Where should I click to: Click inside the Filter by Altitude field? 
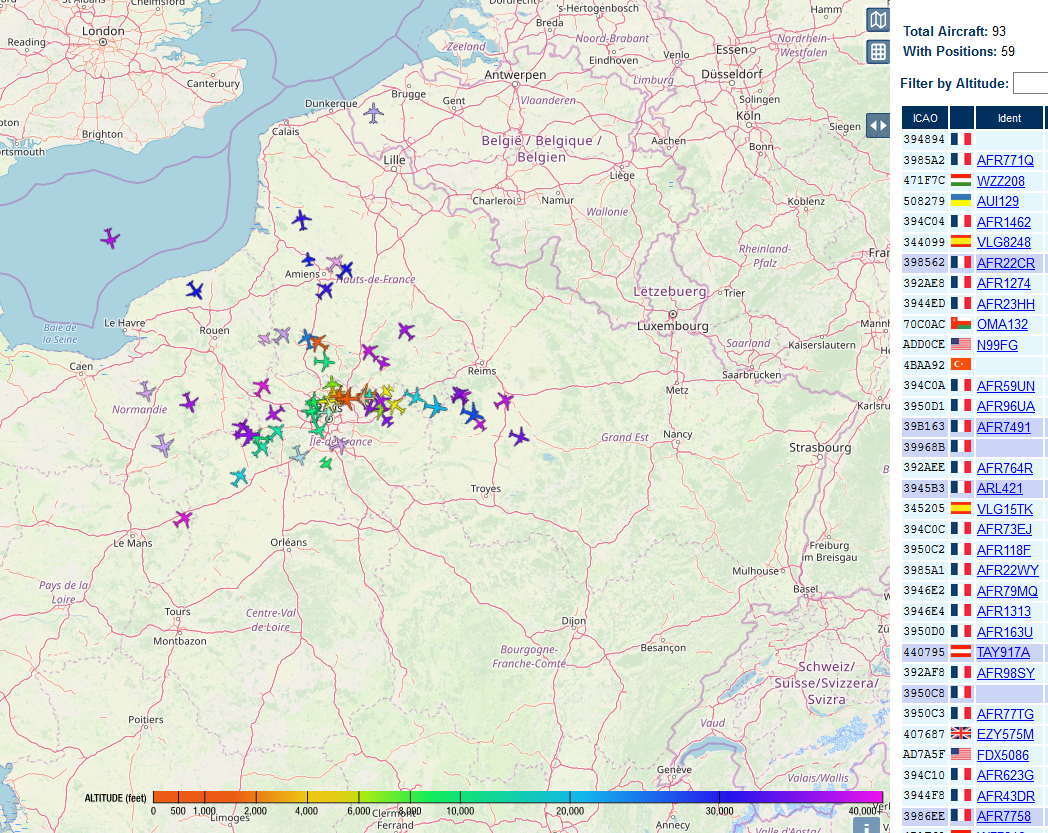click(x=1031, y=83)
